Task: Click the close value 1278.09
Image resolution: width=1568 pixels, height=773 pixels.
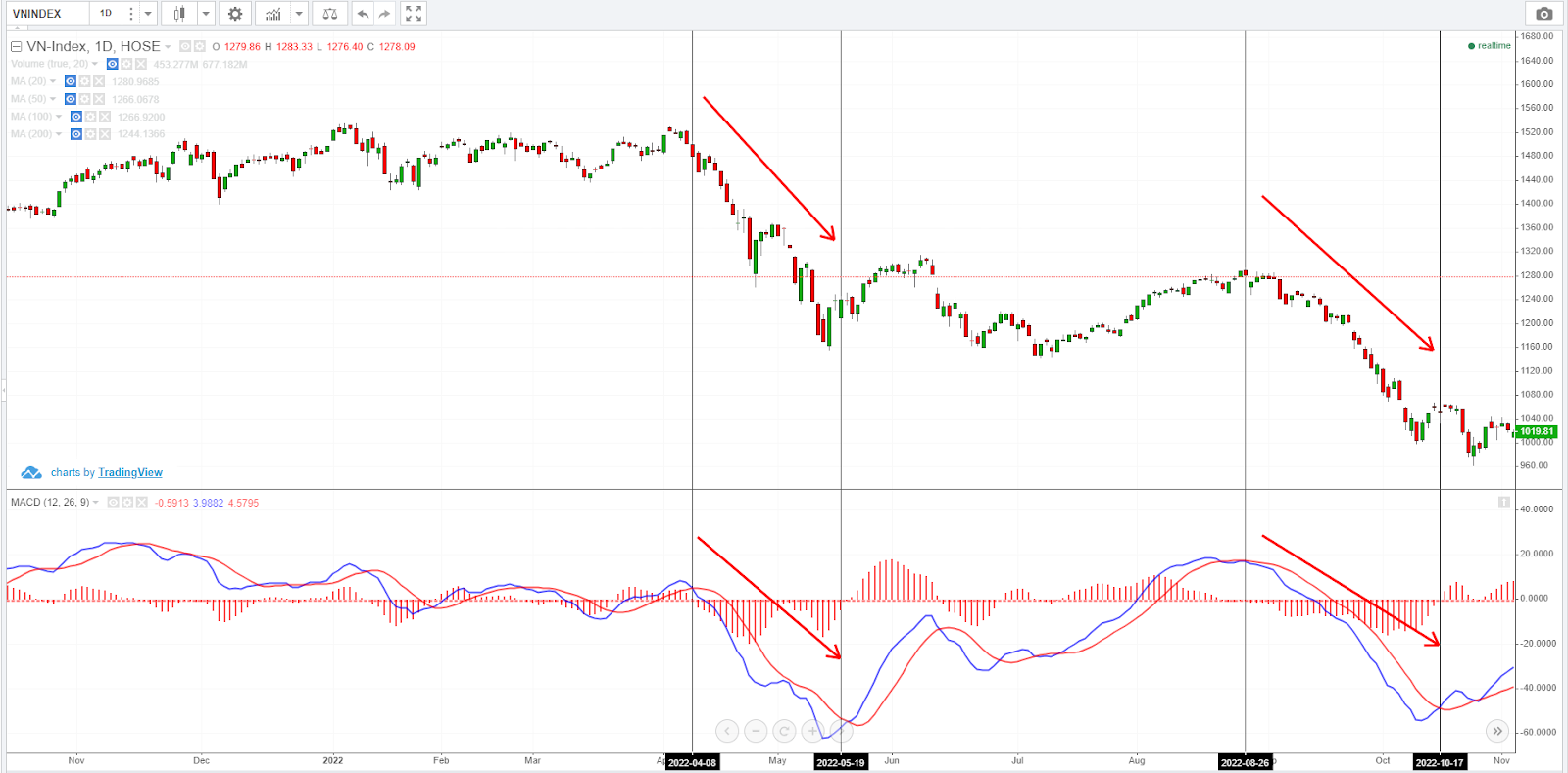Action: [397, 47]
